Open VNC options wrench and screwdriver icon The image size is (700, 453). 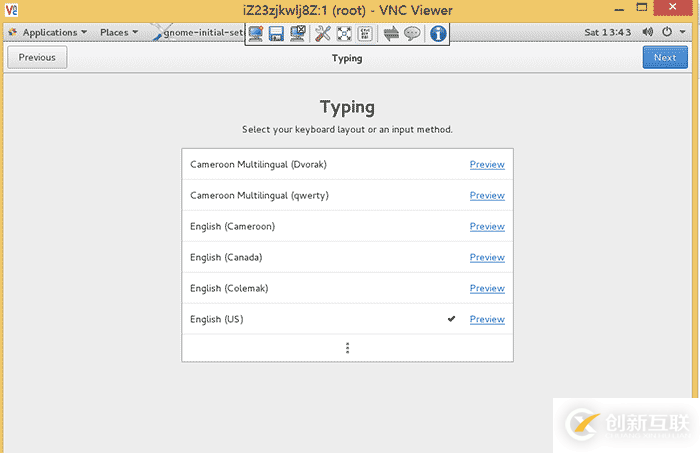(x=322, y=34)
